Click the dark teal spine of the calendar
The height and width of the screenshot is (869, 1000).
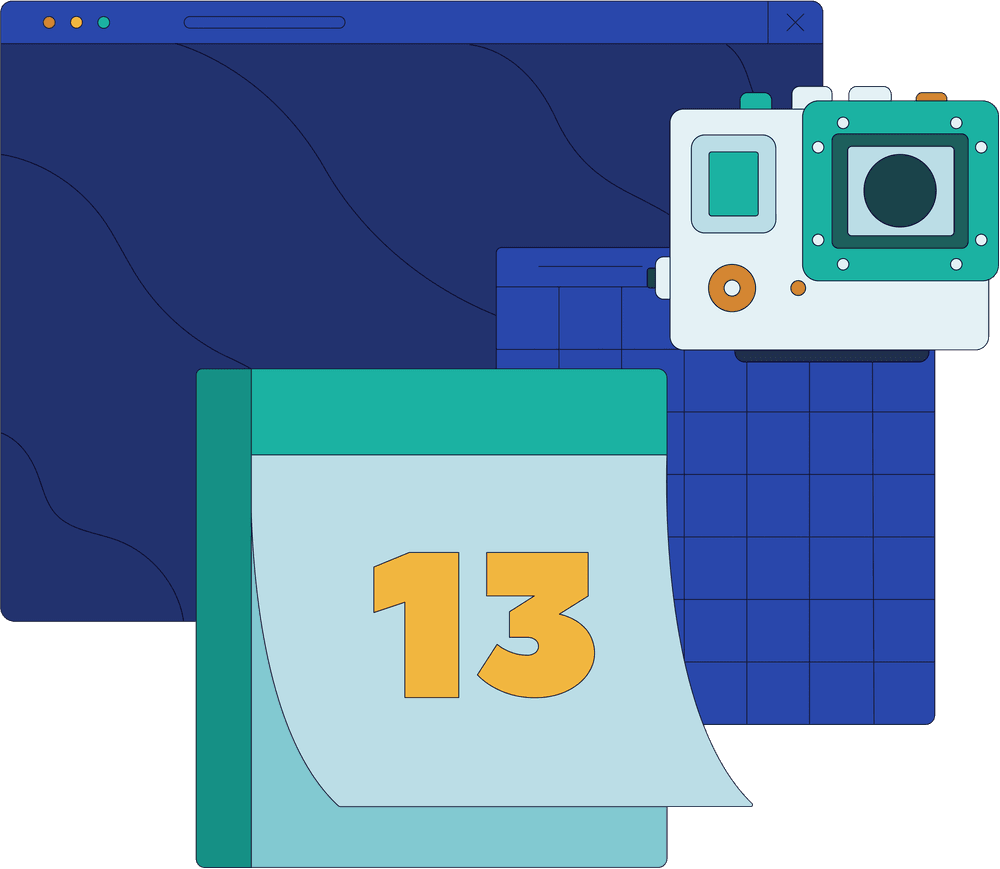(224, 618)
